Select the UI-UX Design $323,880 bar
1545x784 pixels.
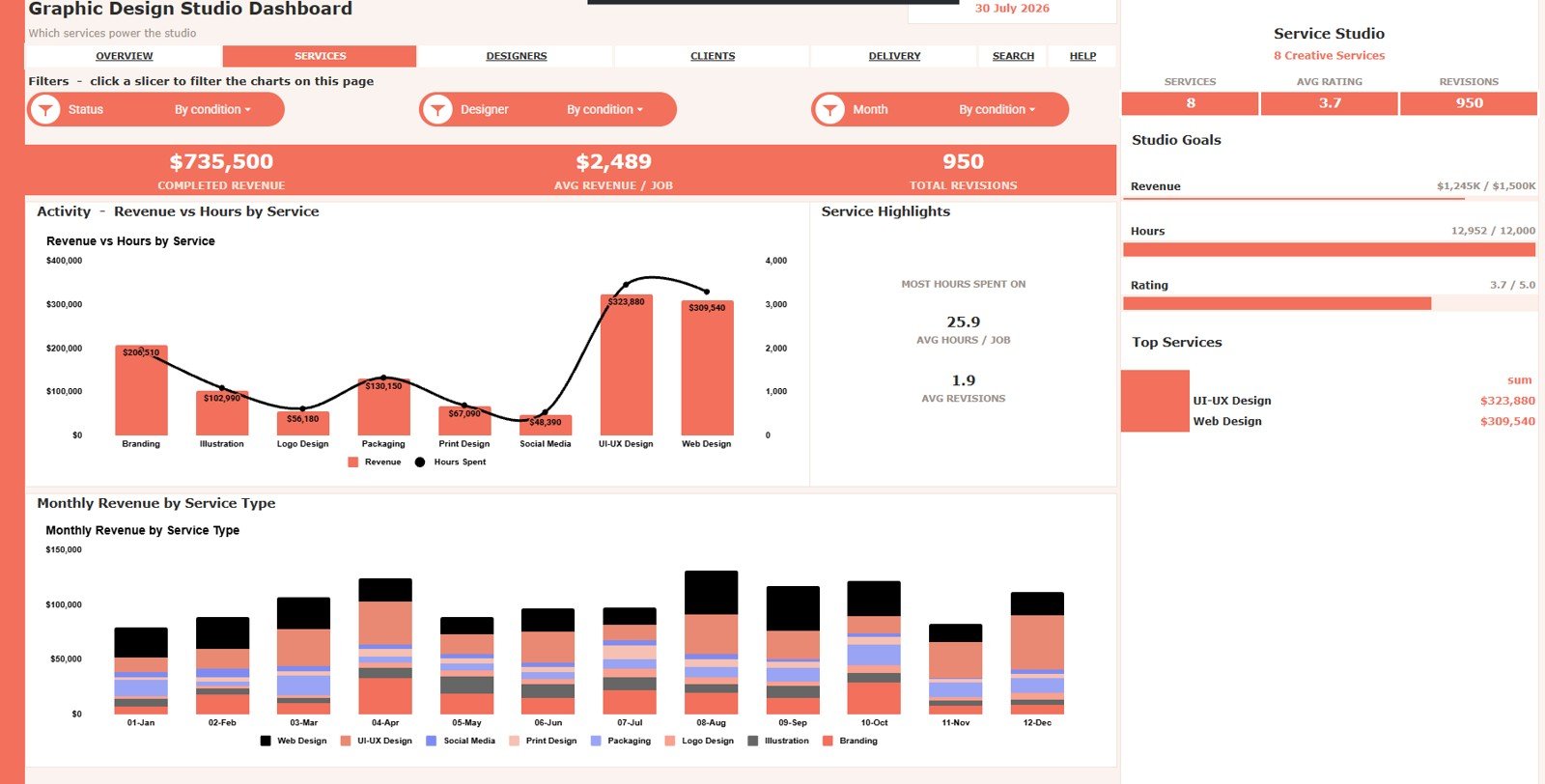(x=626, y=365)
